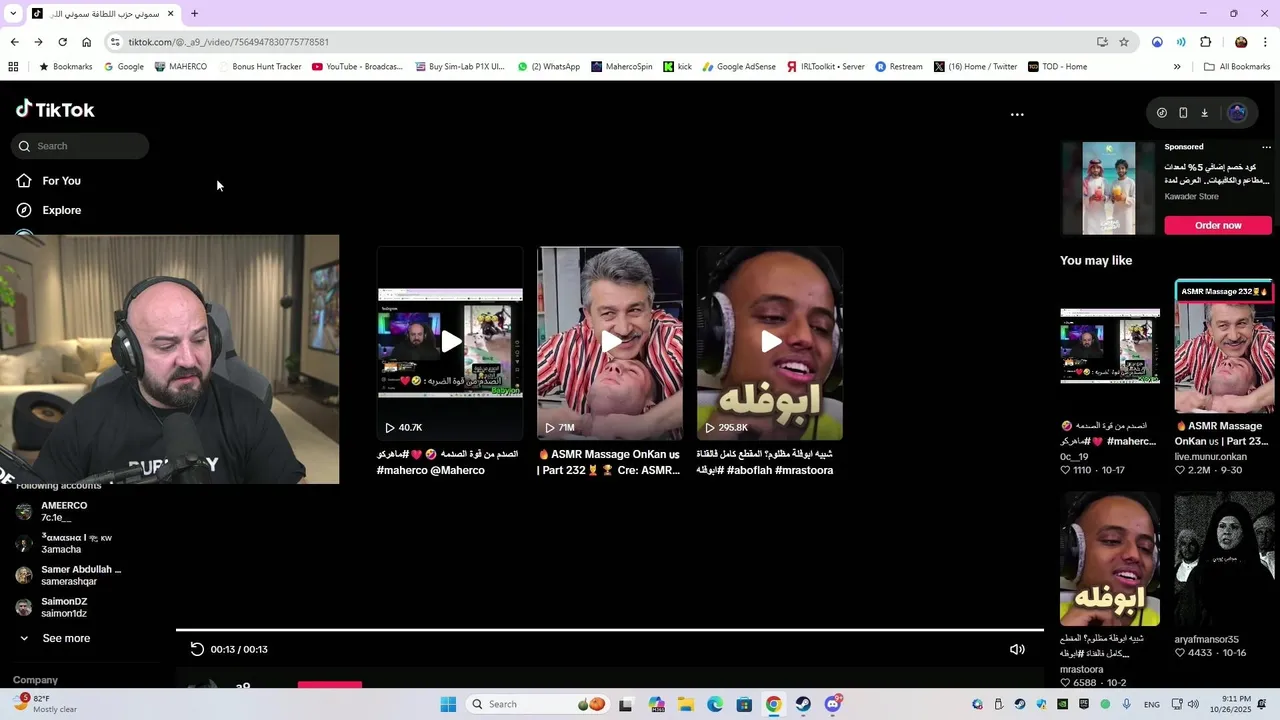
Task: Play the 40.7K views maherco video
Action: (450, 343)
